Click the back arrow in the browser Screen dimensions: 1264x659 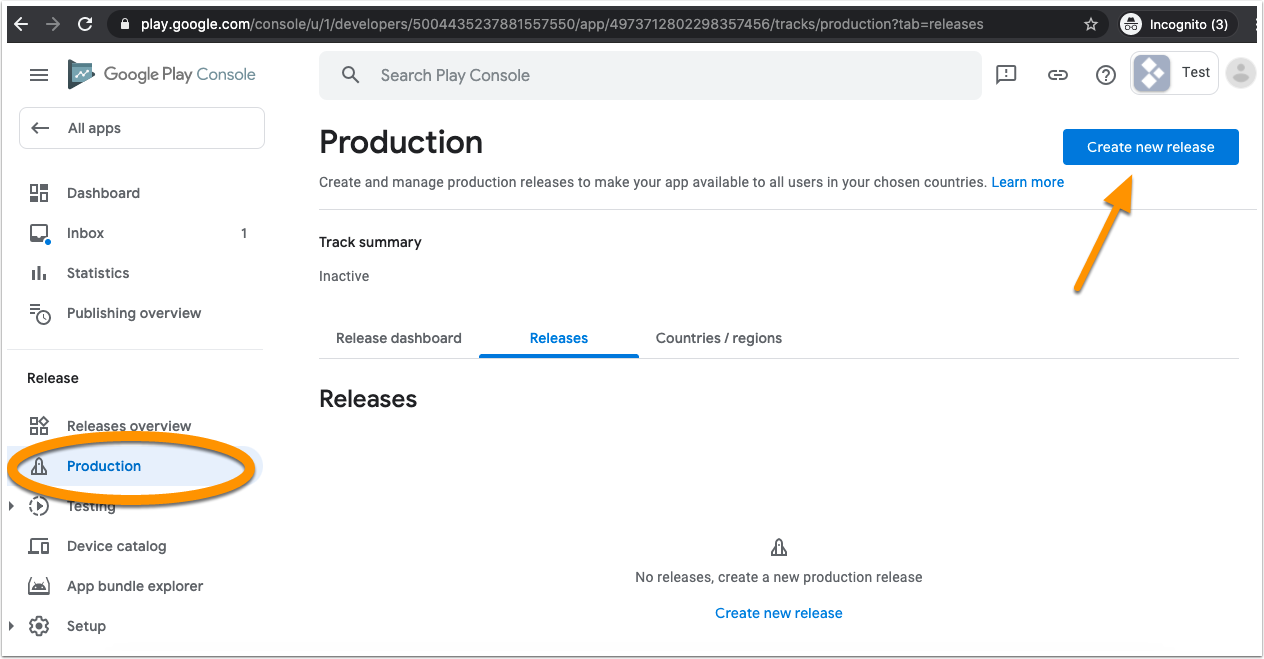pos(20,24)
